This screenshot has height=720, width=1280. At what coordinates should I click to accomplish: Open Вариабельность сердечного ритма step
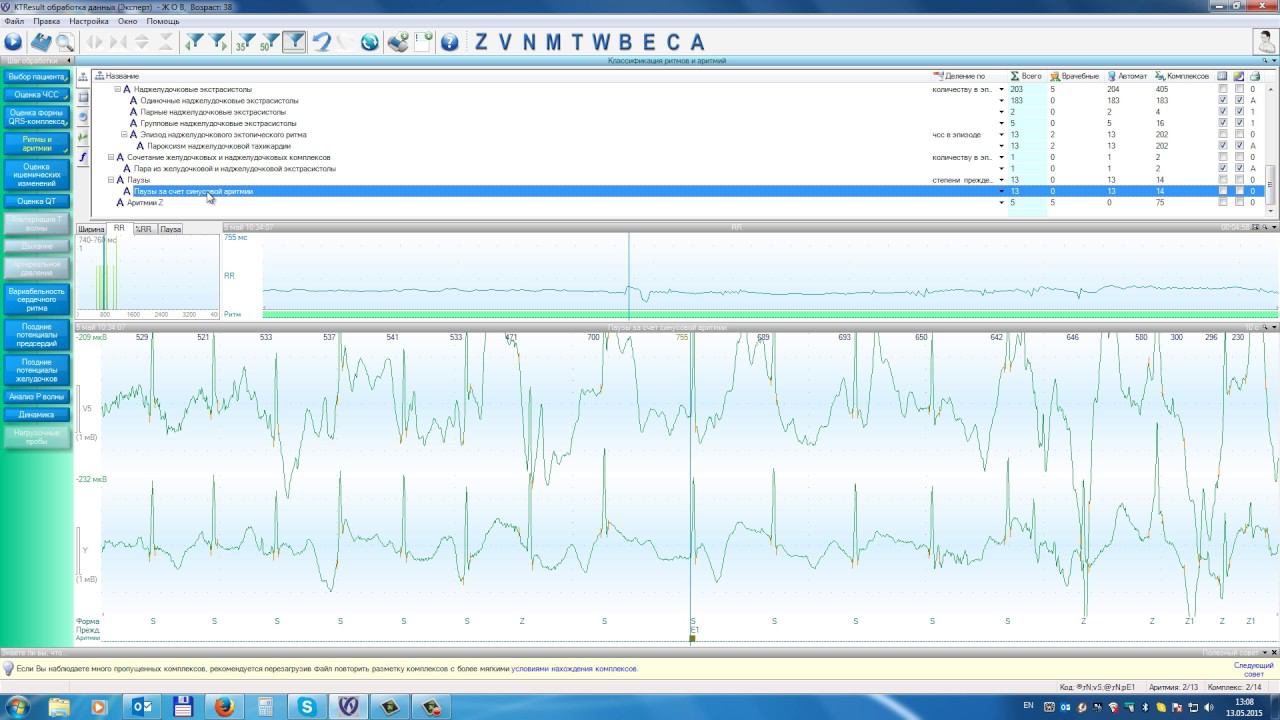[x=36, y=299]
